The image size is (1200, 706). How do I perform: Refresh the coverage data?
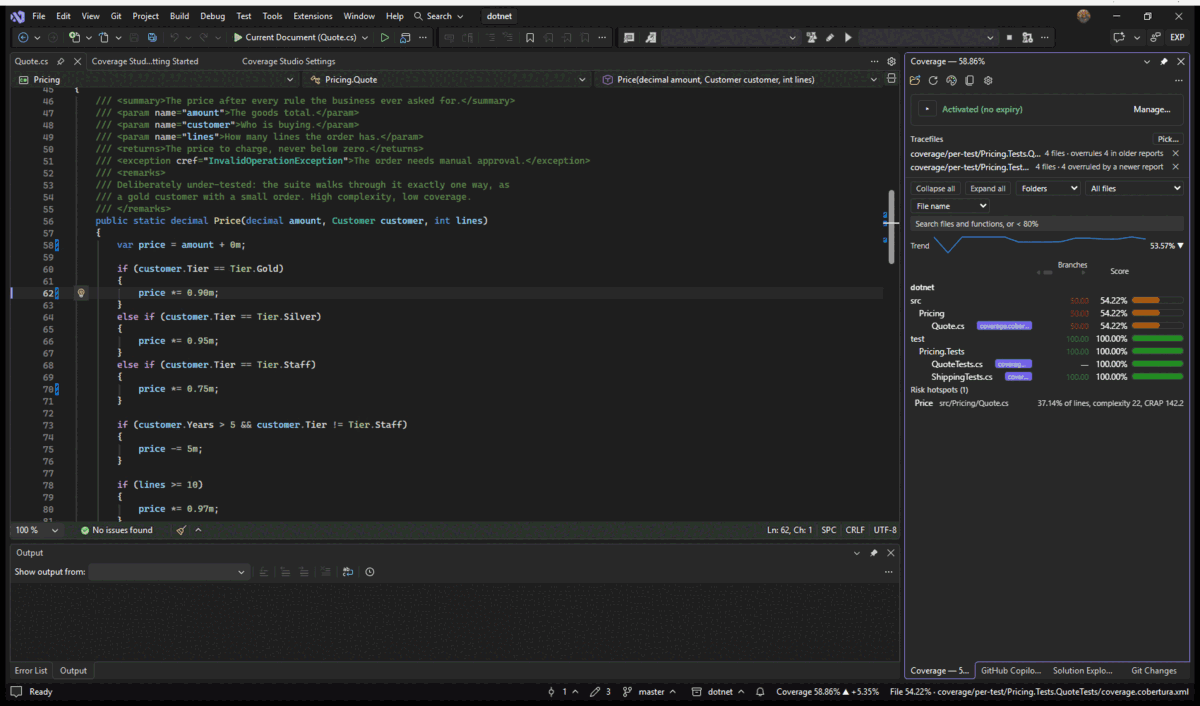[933, 80]
